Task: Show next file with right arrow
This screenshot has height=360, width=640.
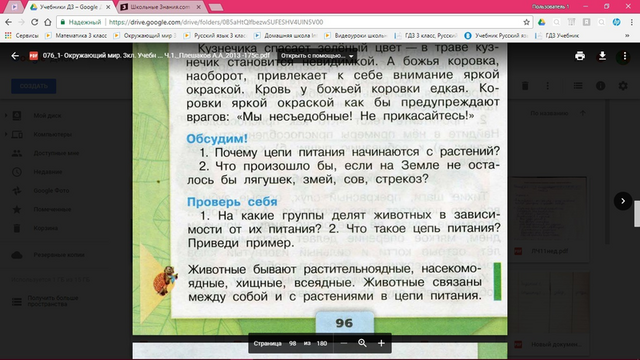Action: [623, 201]
